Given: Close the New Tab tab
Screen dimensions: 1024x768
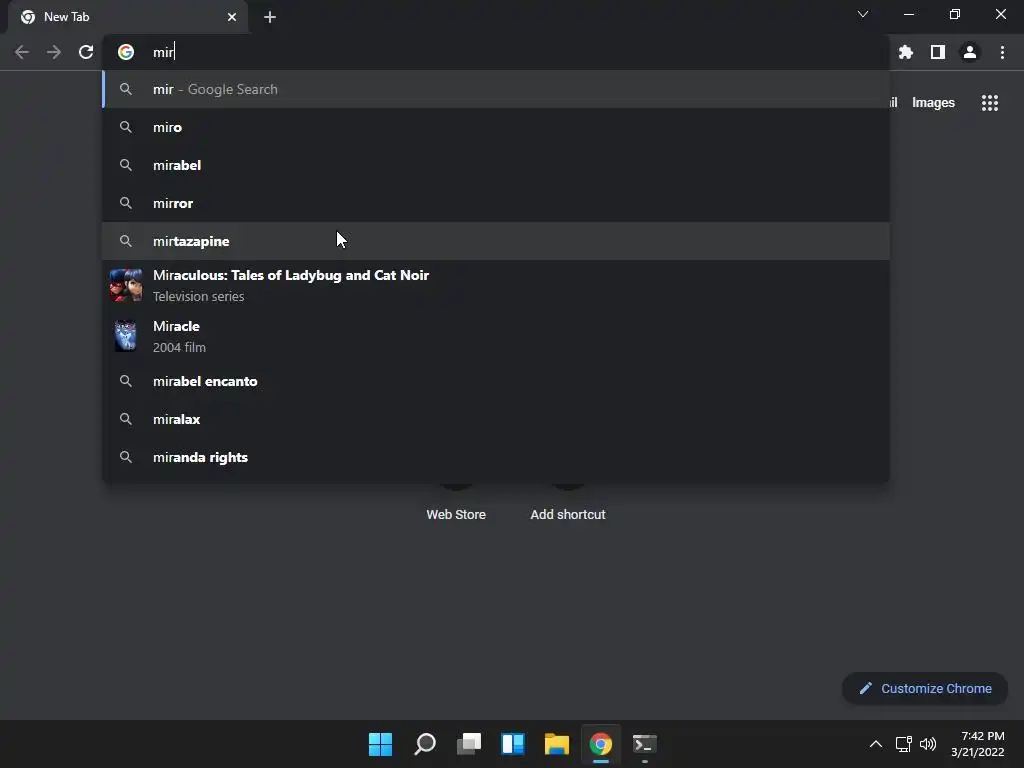Looking at the screenshot, I should click(x=232, y=17).
